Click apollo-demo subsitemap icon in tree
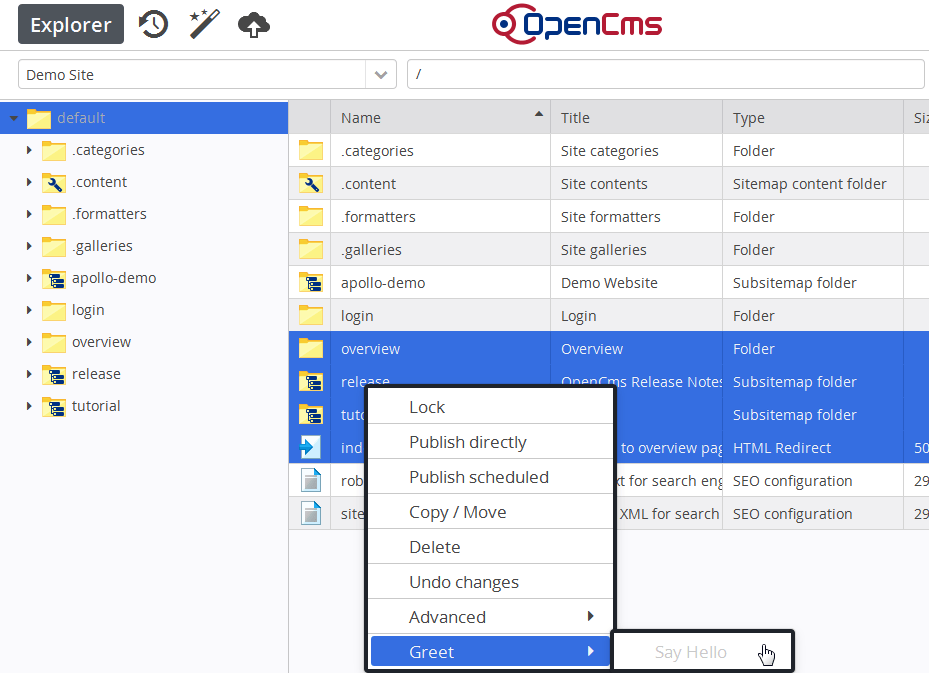Screen dimensions: 929x673 [54, 278]
